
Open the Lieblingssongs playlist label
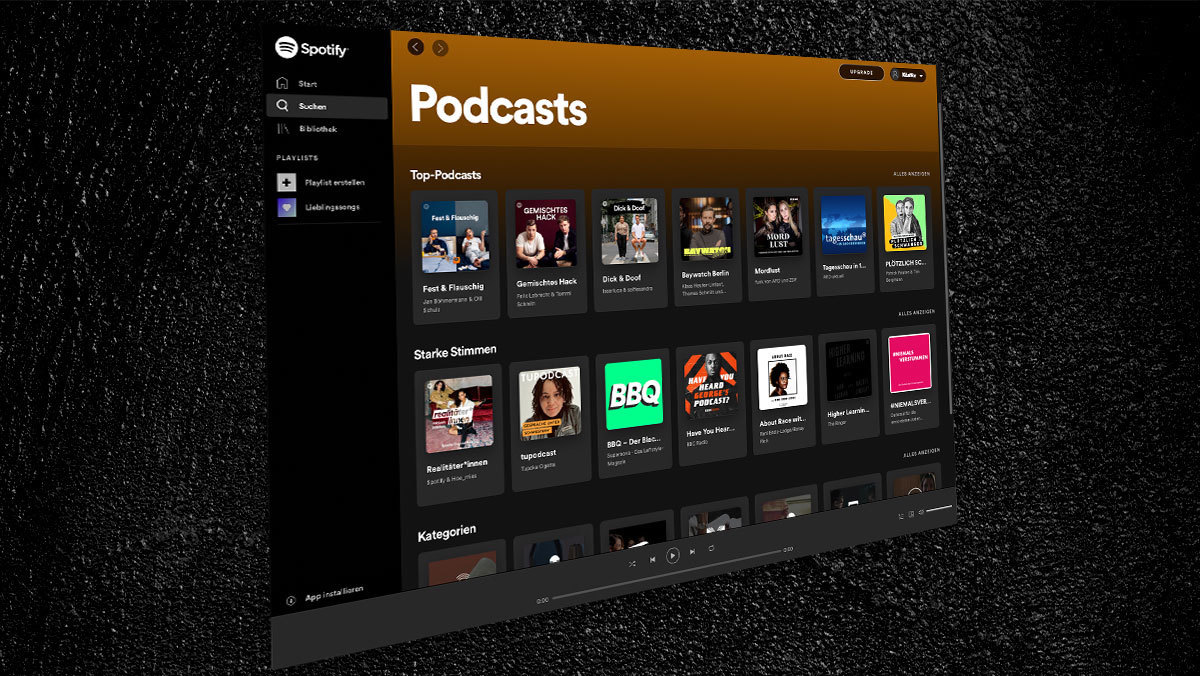point(332,208)
